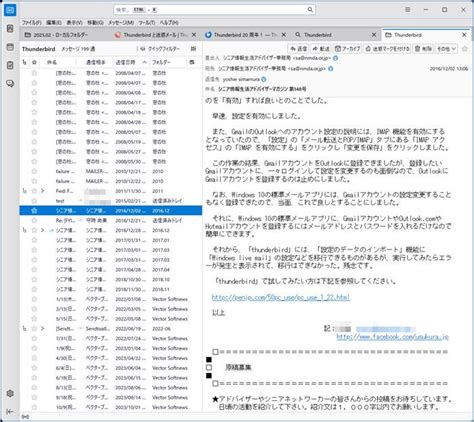The image size is (474, 422).
Task: Open the Mail space in the spaces toolbar
Action: pyautogui.click(x=10, y=10)
